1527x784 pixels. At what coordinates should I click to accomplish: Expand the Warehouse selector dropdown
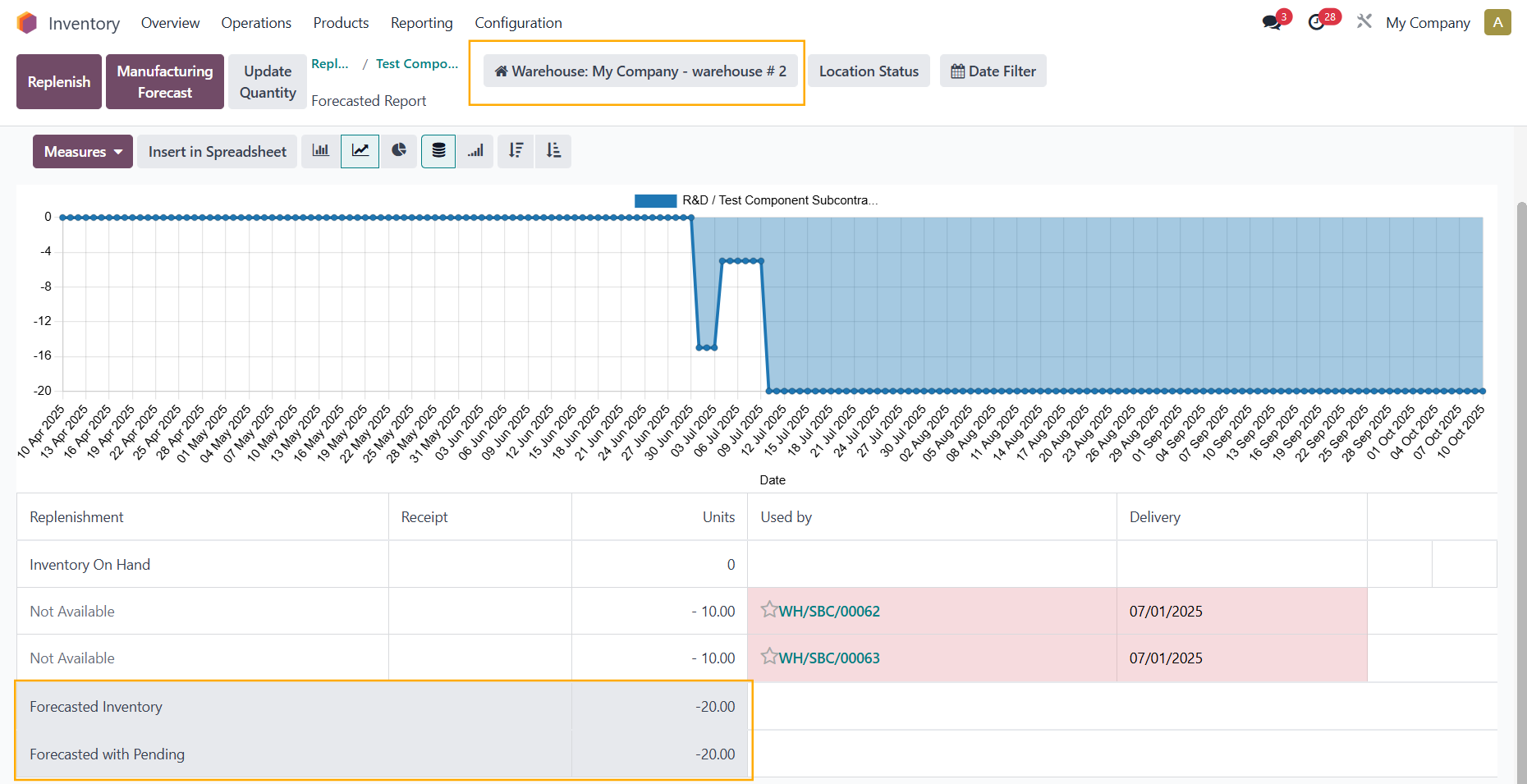pos(640,71)
